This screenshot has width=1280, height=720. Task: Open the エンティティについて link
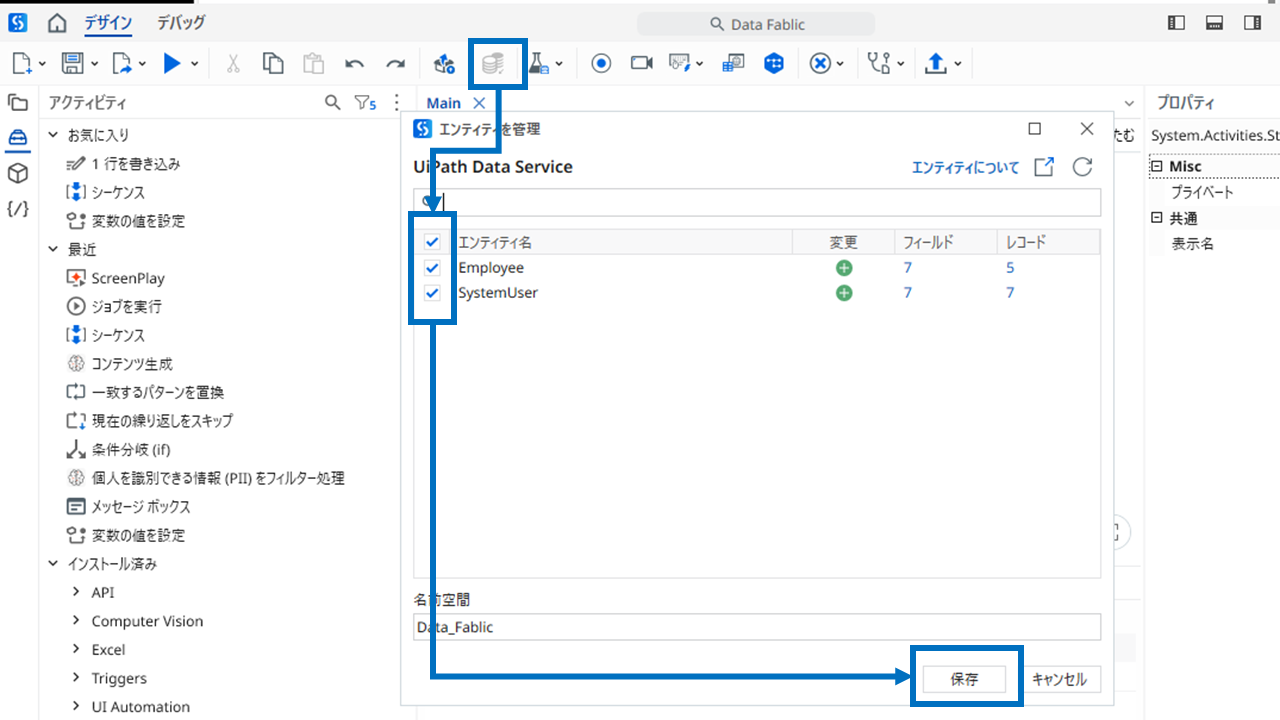point(965,167)
